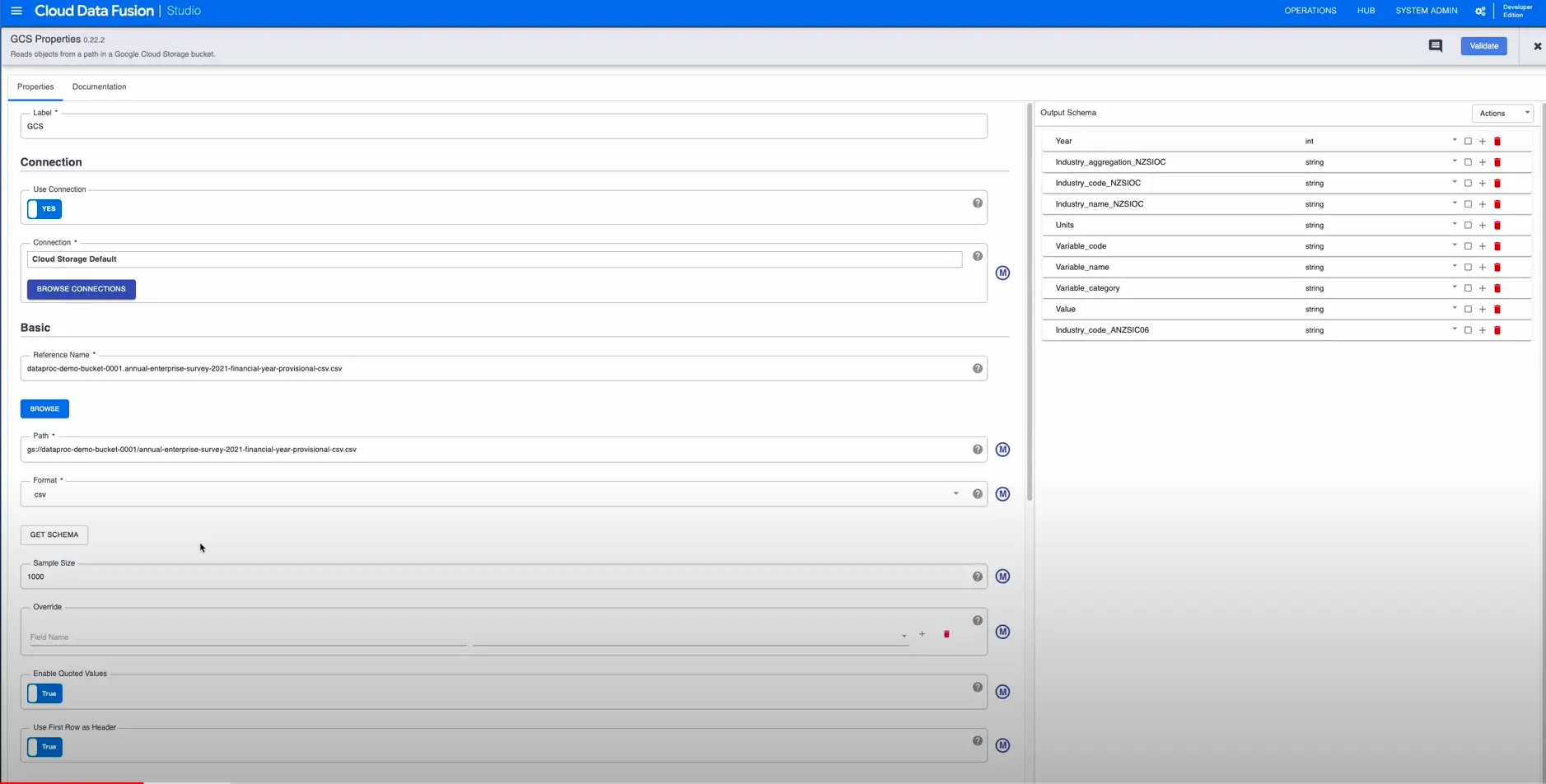The image size is (1546, 784).
Task: Open the hamburger navigation menu
Action: coord(16,11)
